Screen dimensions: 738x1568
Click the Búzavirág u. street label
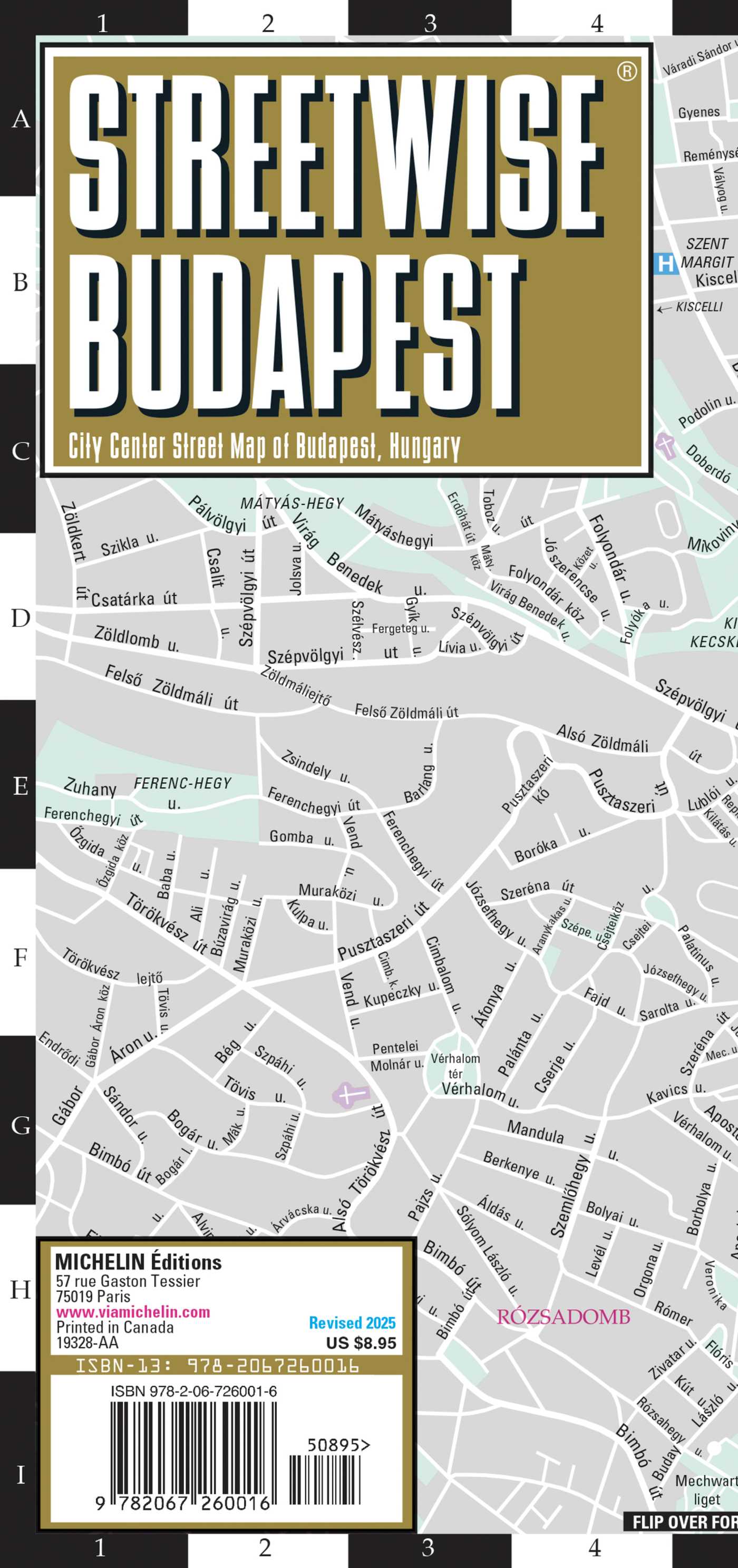pos(225,917)
